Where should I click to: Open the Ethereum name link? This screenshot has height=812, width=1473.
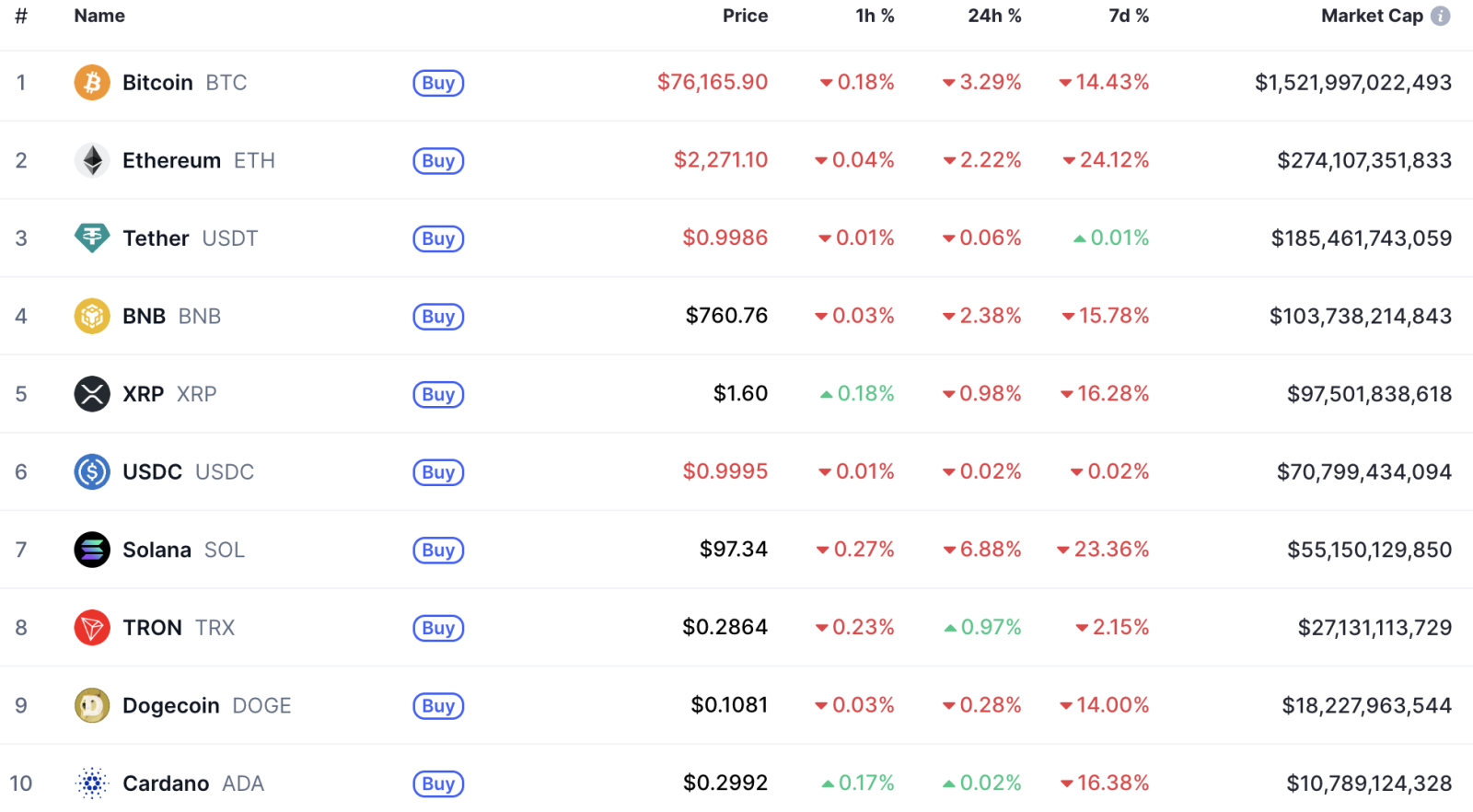(172, 161)
